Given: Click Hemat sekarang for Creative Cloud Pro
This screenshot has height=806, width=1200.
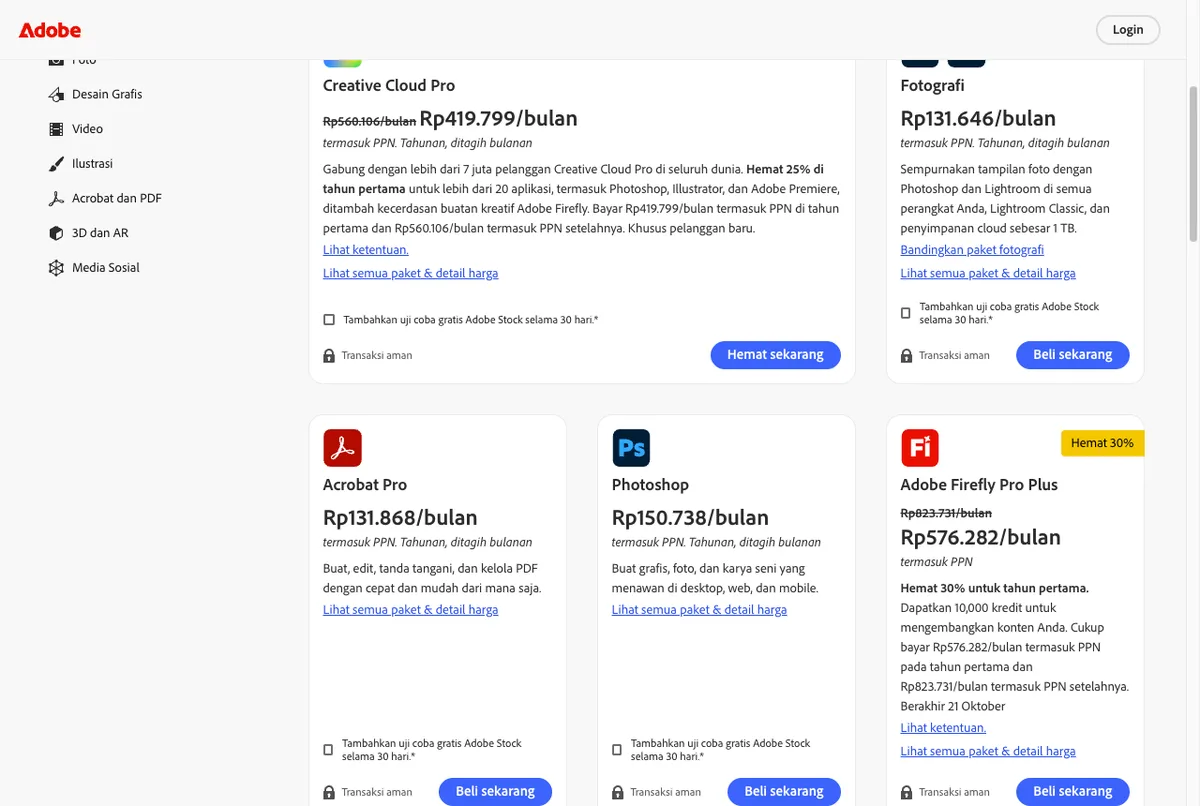Looking at the screenshot, I should (x=776, y=355).
